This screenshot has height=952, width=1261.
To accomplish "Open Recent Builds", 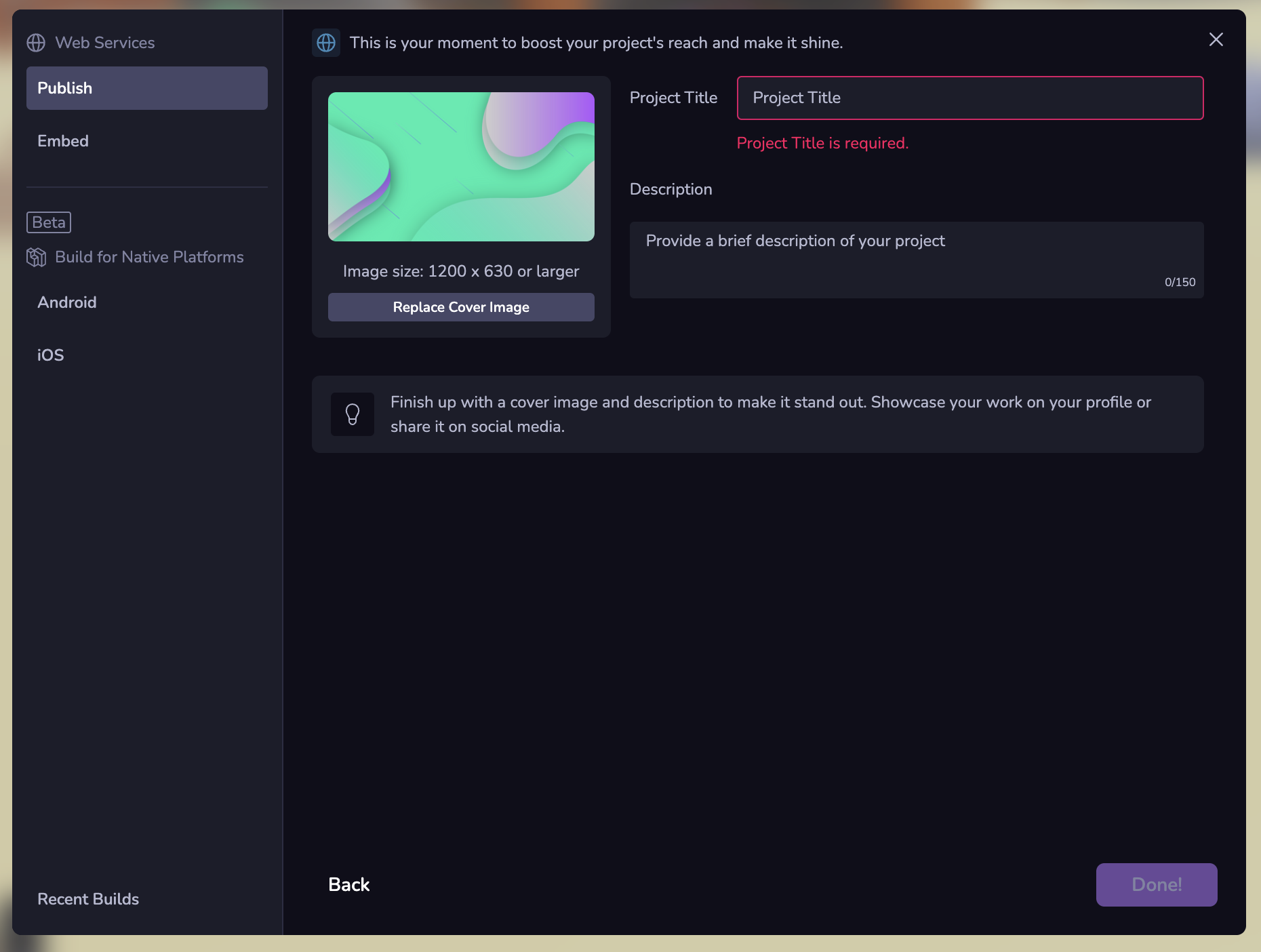I will [88, 899].
